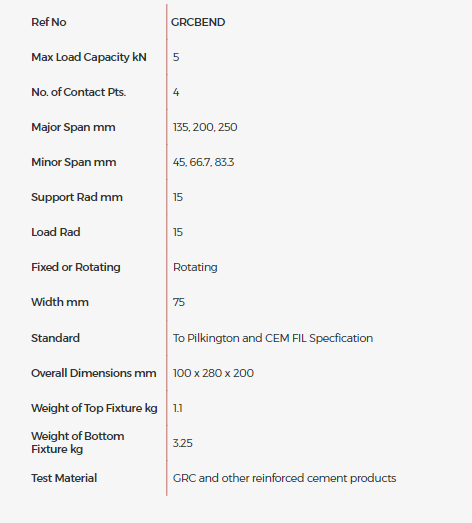This screenshot has height=523, width=472.
Task: Click the Fixed or Rotating label
Action: coord(76,268)
